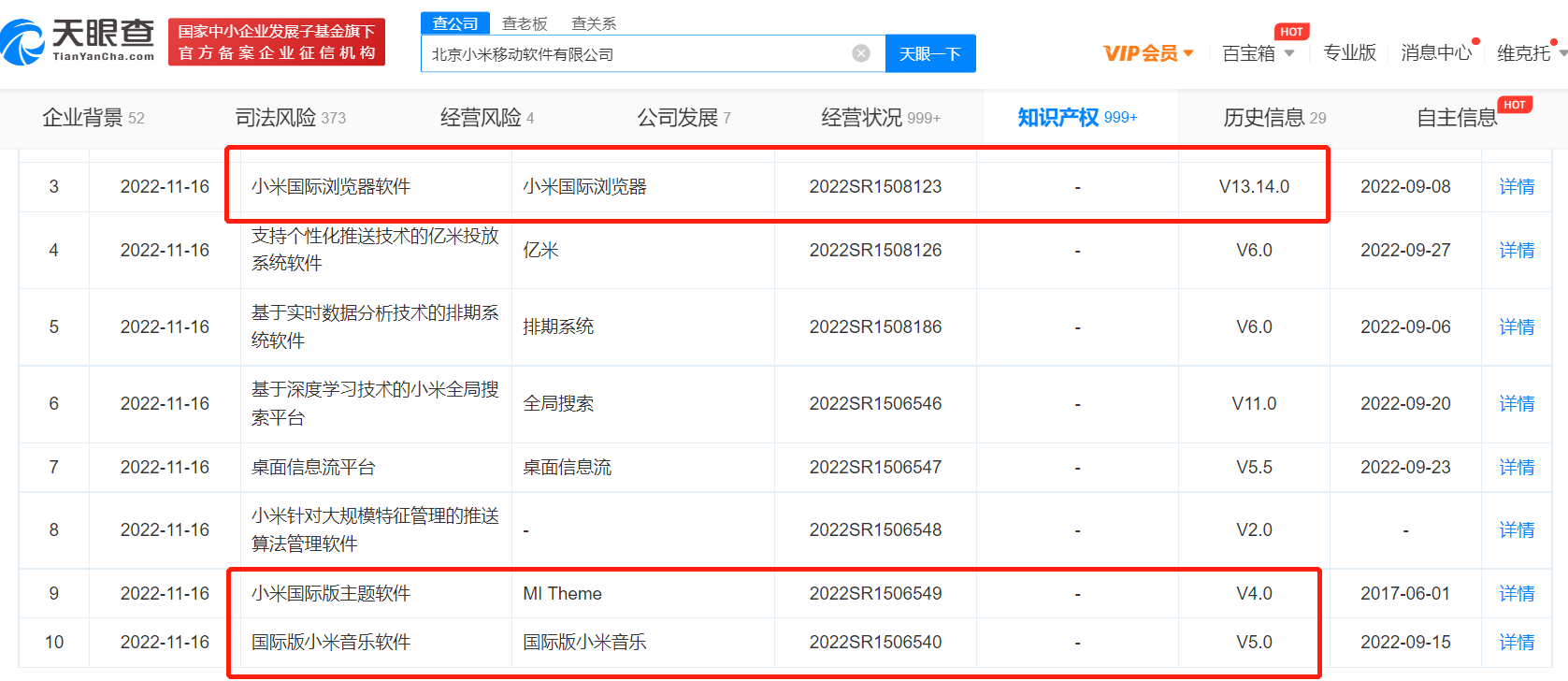The width and height of the screenshot is (1568, 681).
Task: Click the red official-filing banner
Action: click(x=277, y=42)
